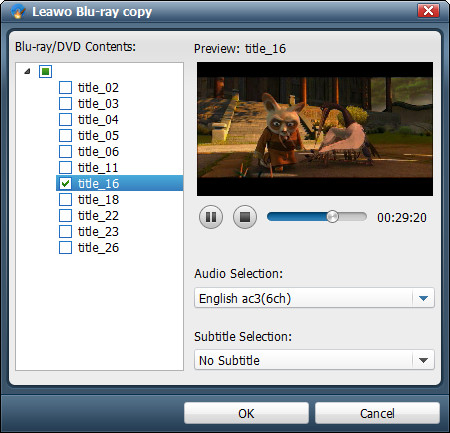The width and height of the screenshot is (450, 433).
Task: Collapse the disc contents tree root
Action: click(27, 71)
